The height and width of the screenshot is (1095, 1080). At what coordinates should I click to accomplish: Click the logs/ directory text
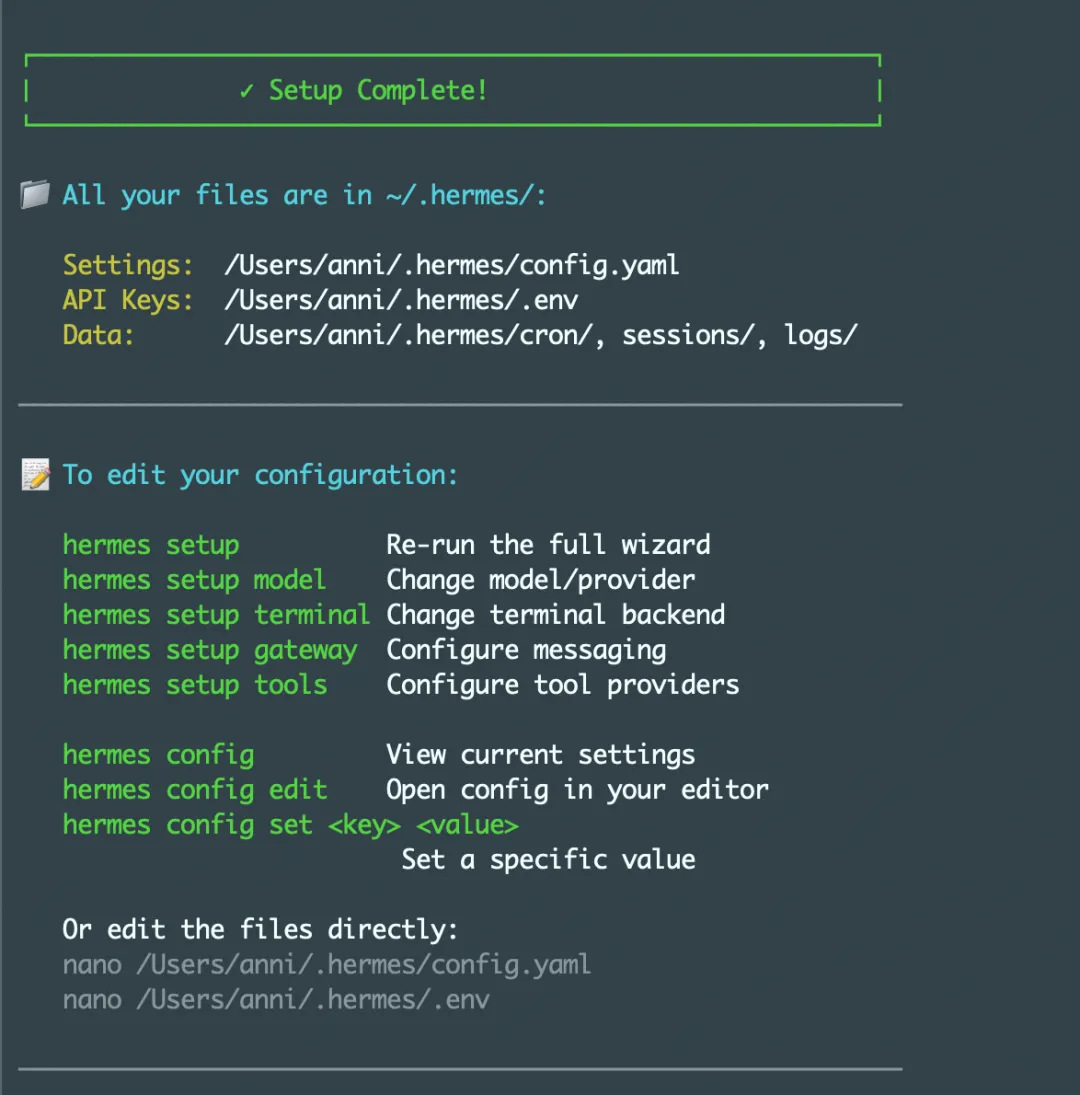pos(821,335)
